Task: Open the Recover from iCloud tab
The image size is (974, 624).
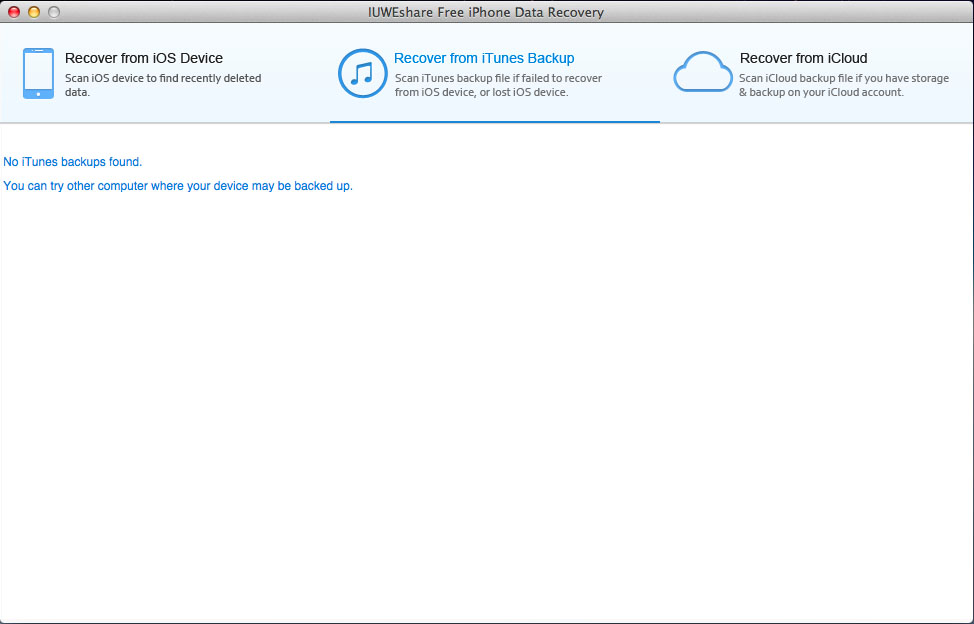Action: pos(816,73)
